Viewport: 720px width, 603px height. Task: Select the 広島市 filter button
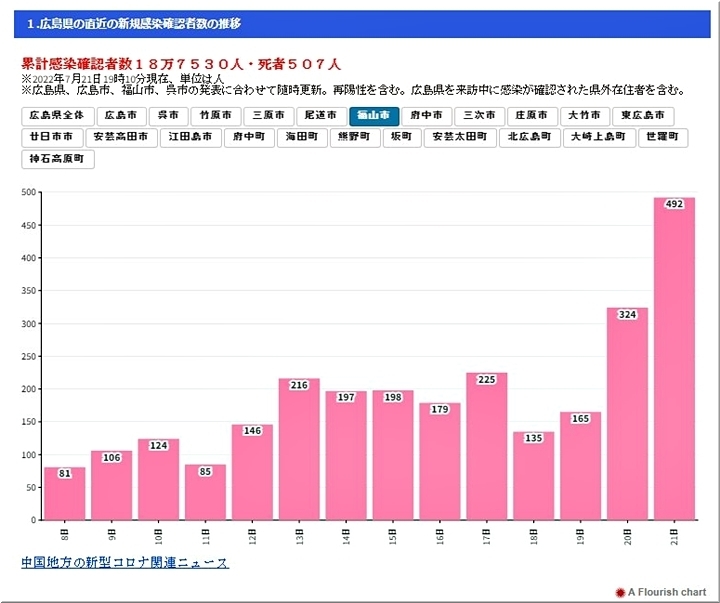[x=126, y=116]
